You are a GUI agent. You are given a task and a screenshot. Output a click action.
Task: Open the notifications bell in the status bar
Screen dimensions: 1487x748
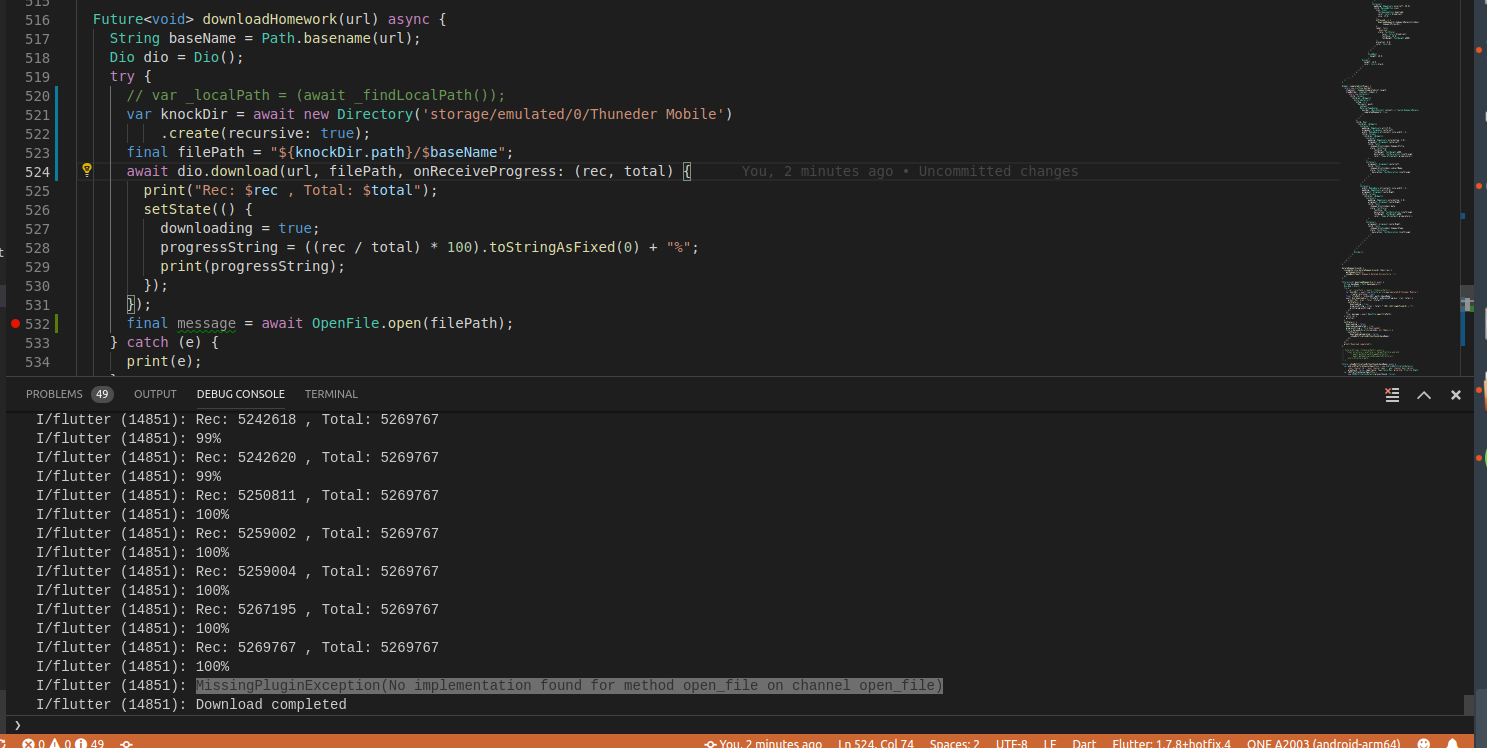click(x=1453, y=743)
